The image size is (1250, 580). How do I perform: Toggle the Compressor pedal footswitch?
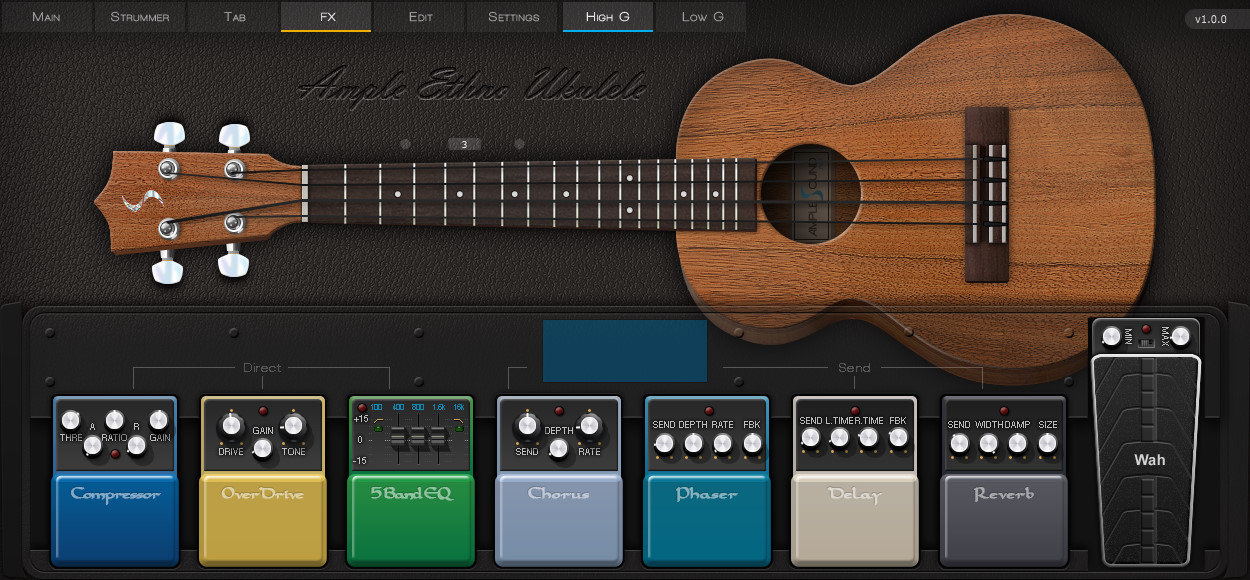(115, 519)
